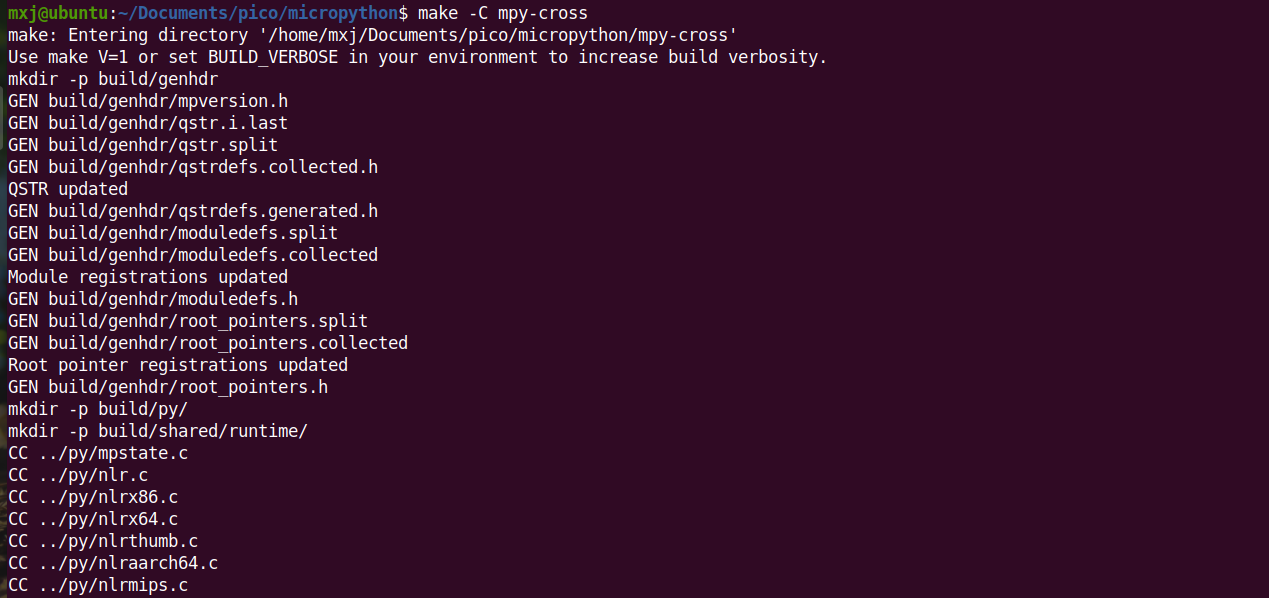The height and width of the screenshot is (598, 1269).
Task: Click the 'Module registrations updated' message
Action: 148,277
